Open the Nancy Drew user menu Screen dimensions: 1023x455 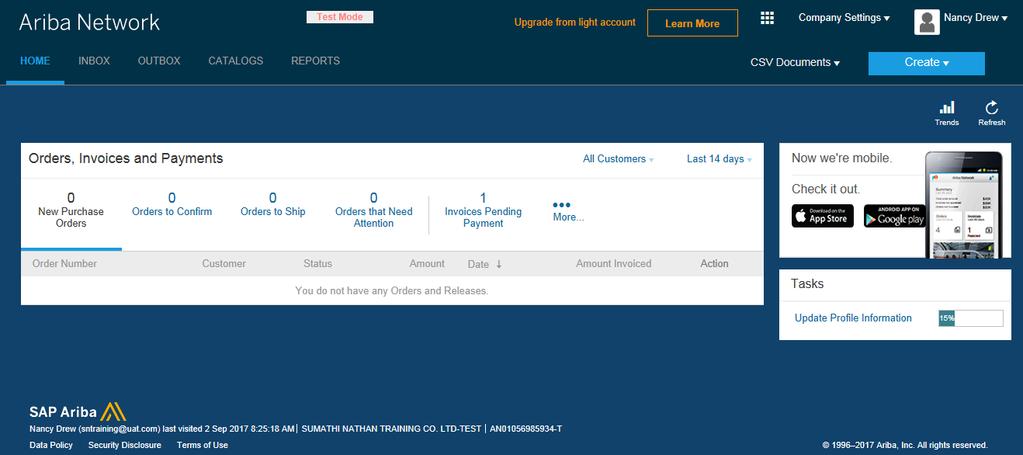click(x=975, y=18)
